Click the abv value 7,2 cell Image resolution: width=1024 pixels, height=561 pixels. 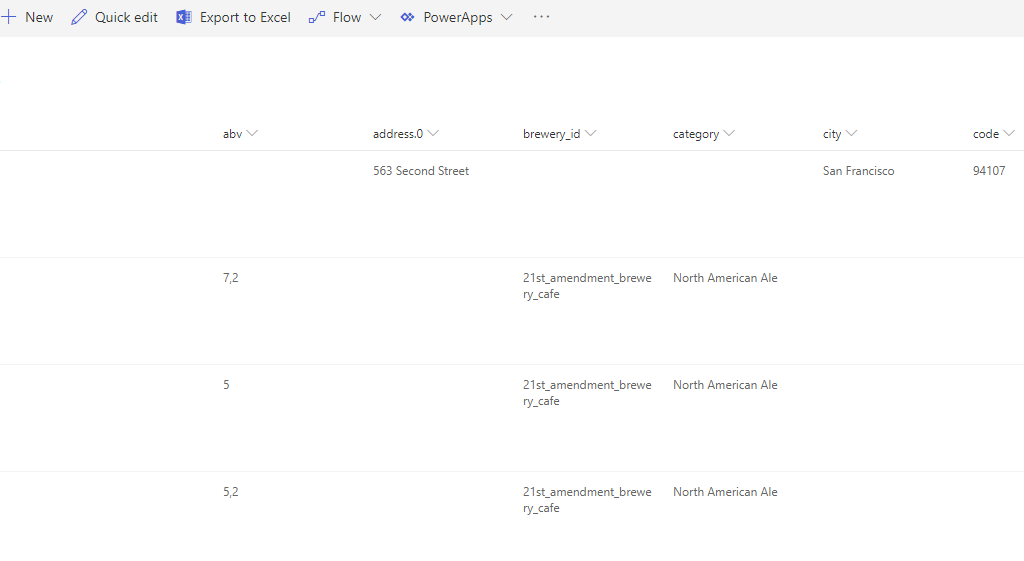pyautogui.click(x=231, y=278)
